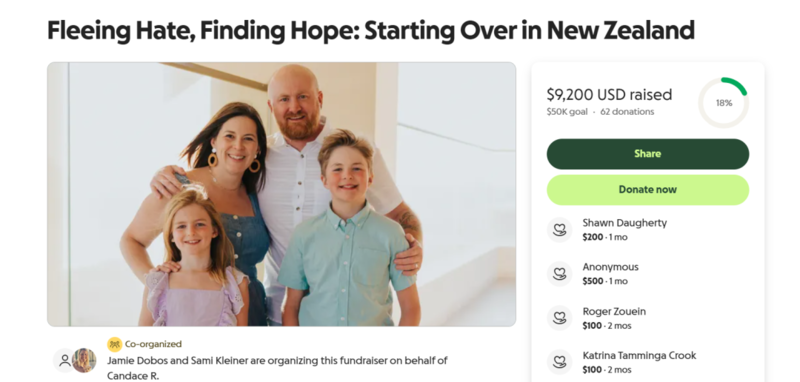Click the organizer person silhouette icon
The height and width of the screenshot is (382, 800).
[x=65, y=361]
